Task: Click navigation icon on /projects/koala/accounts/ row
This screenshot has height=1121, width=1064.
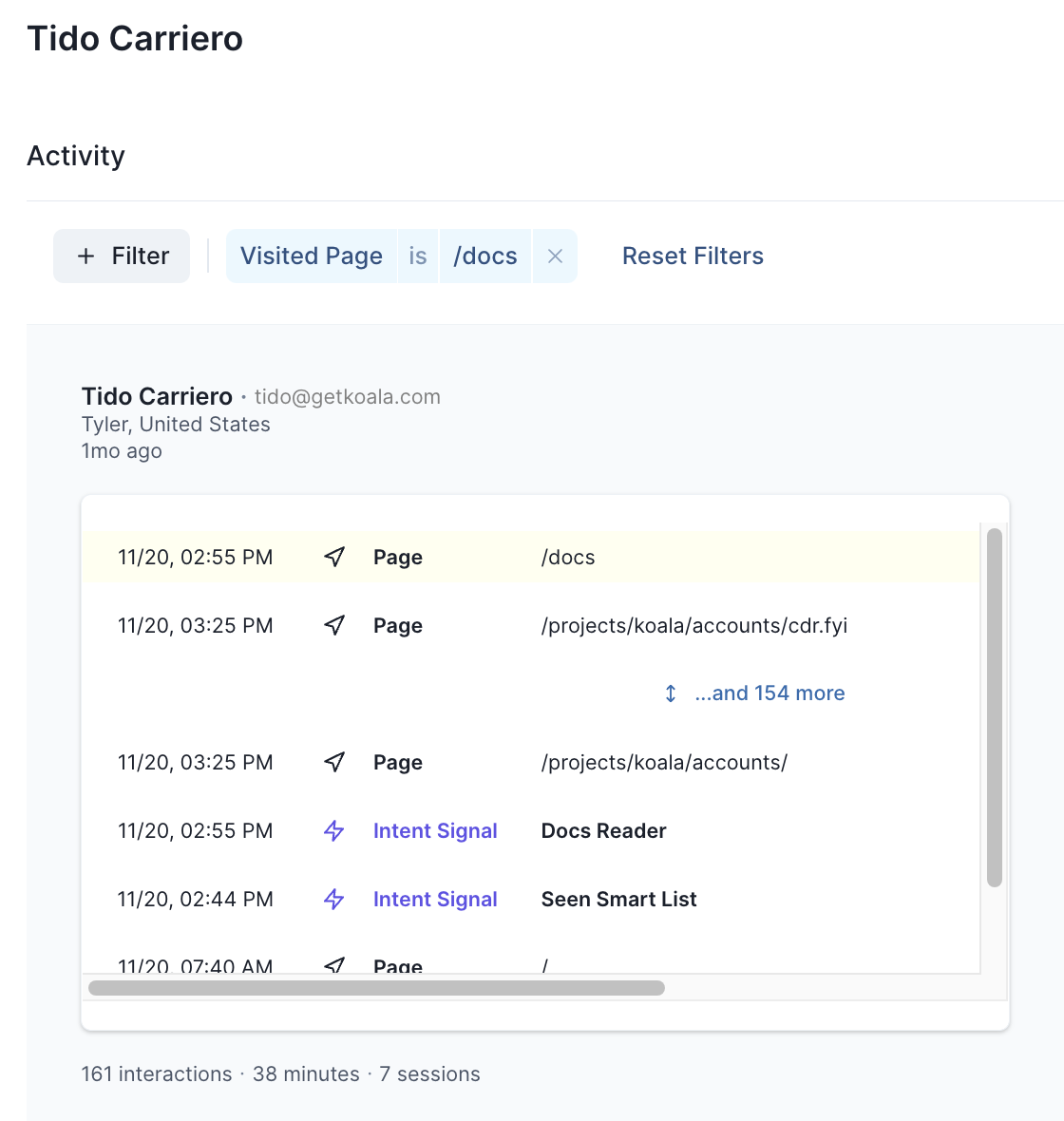Action: [334, 762]
